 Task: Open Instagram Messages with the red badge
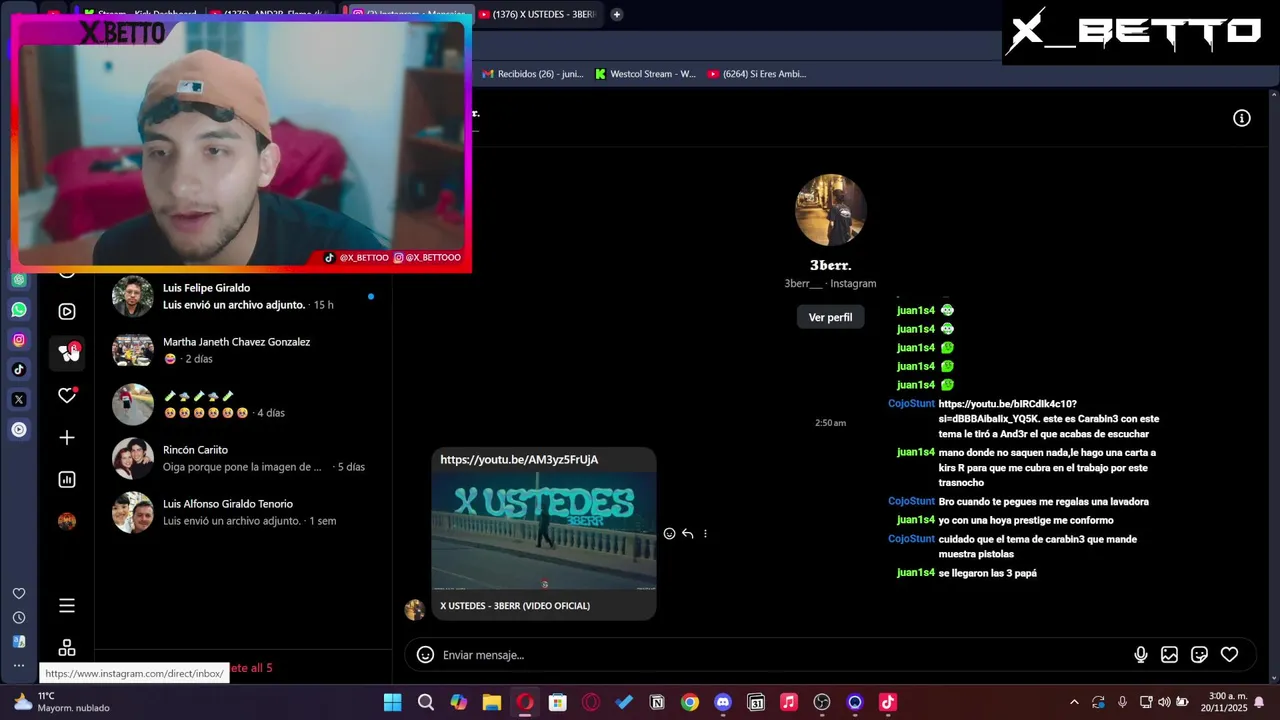67,352
